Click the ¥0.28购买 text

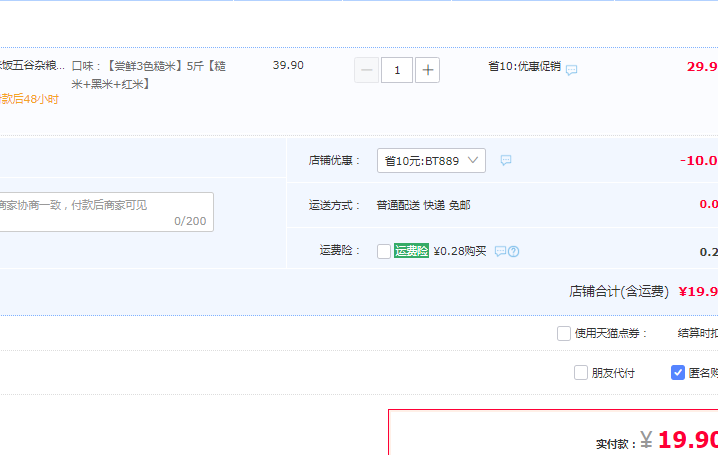tap(460, 251)
